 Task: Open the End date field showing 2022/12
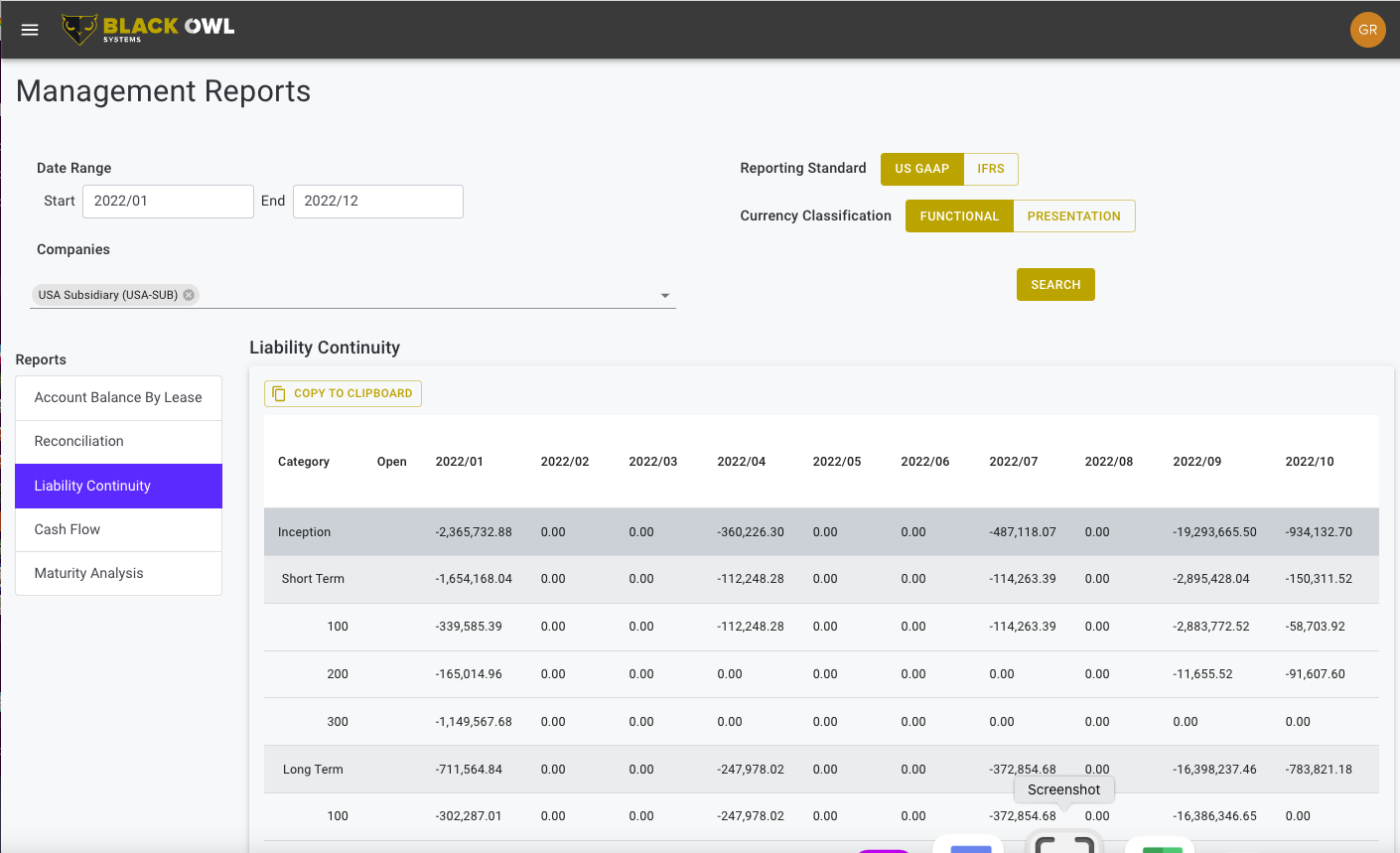pos(377,201)
